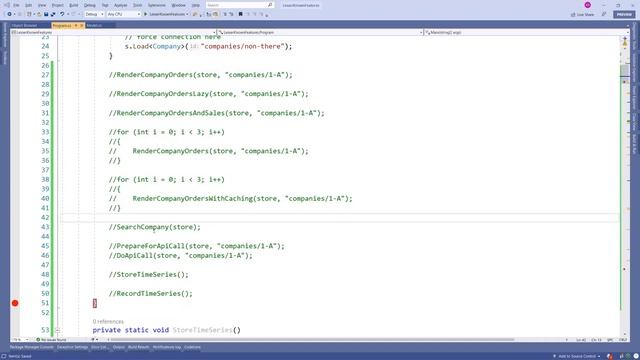
Task: Open the Analyze menu
Action: click(120, 5)
